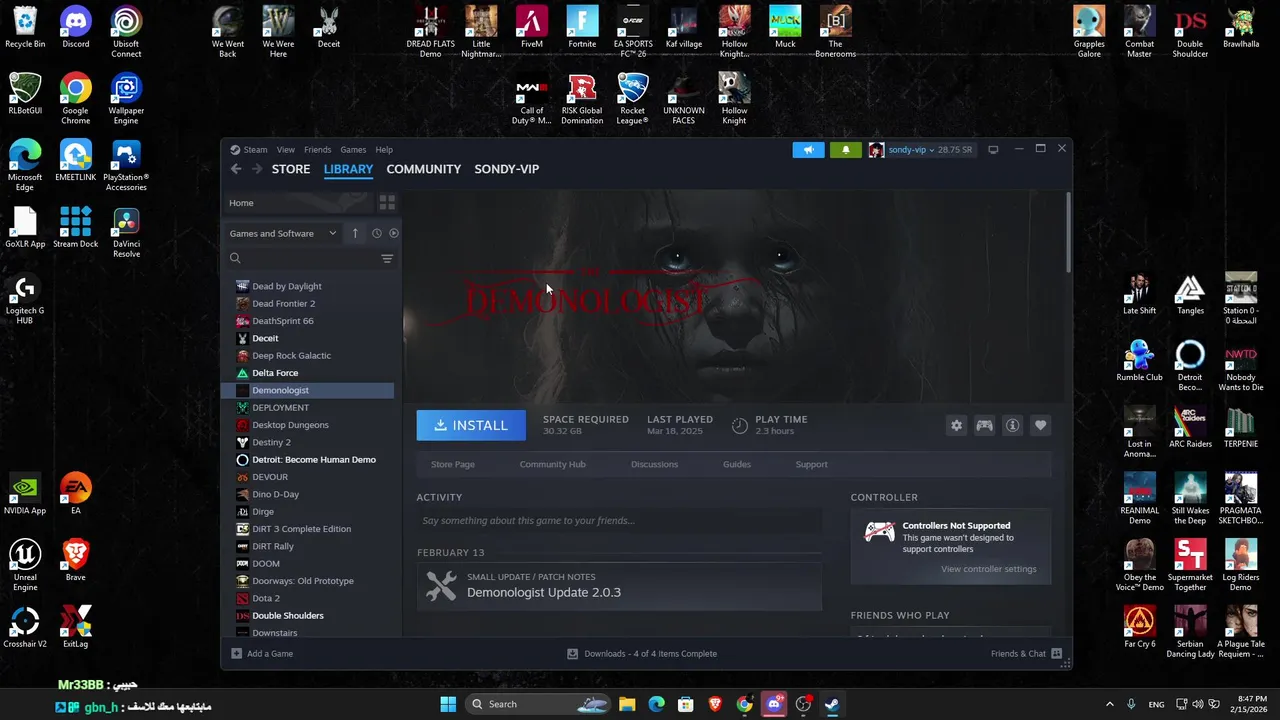
Task: Click the Steam announcements megaphone icon
Action: pyautogui.click(x=808, y=150)
